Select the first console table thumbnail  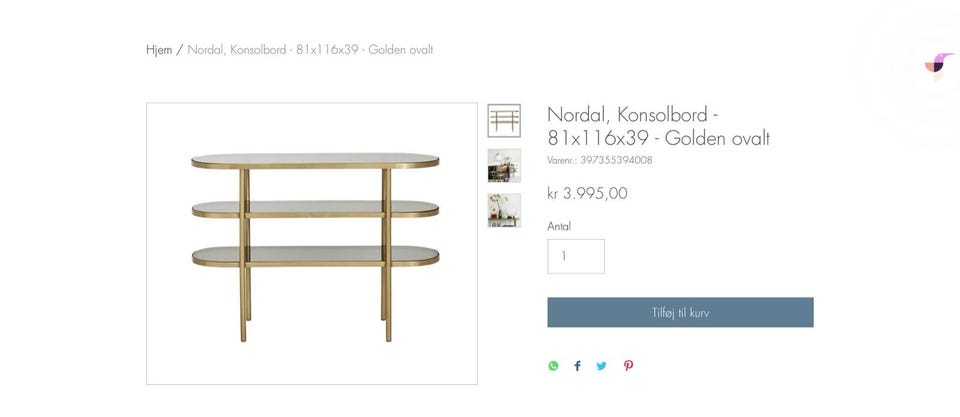coord(504,120)
